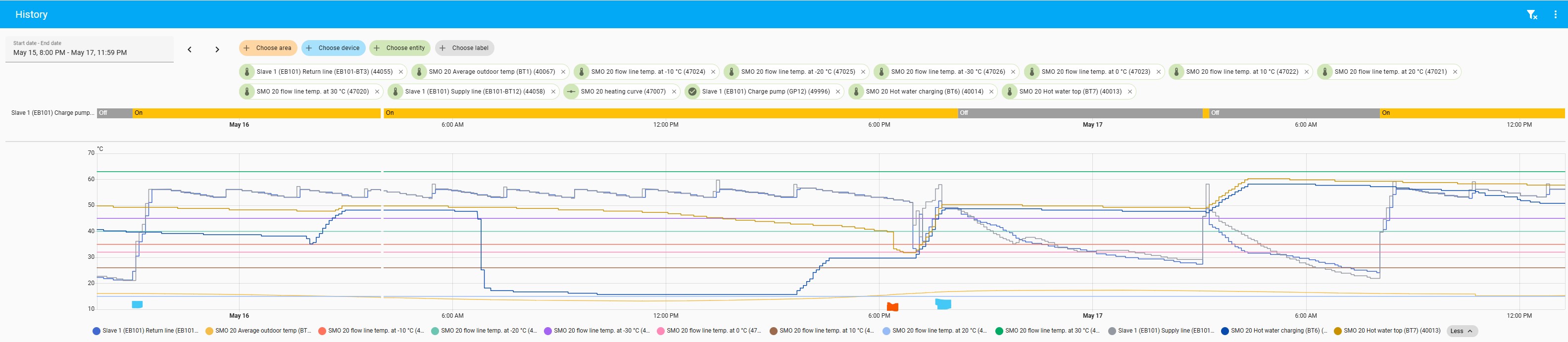This screenshot has height=342, width=1568.
Task: Toggle flow line temp. at -30 °C legend item
Action: (x=596, y=331)
